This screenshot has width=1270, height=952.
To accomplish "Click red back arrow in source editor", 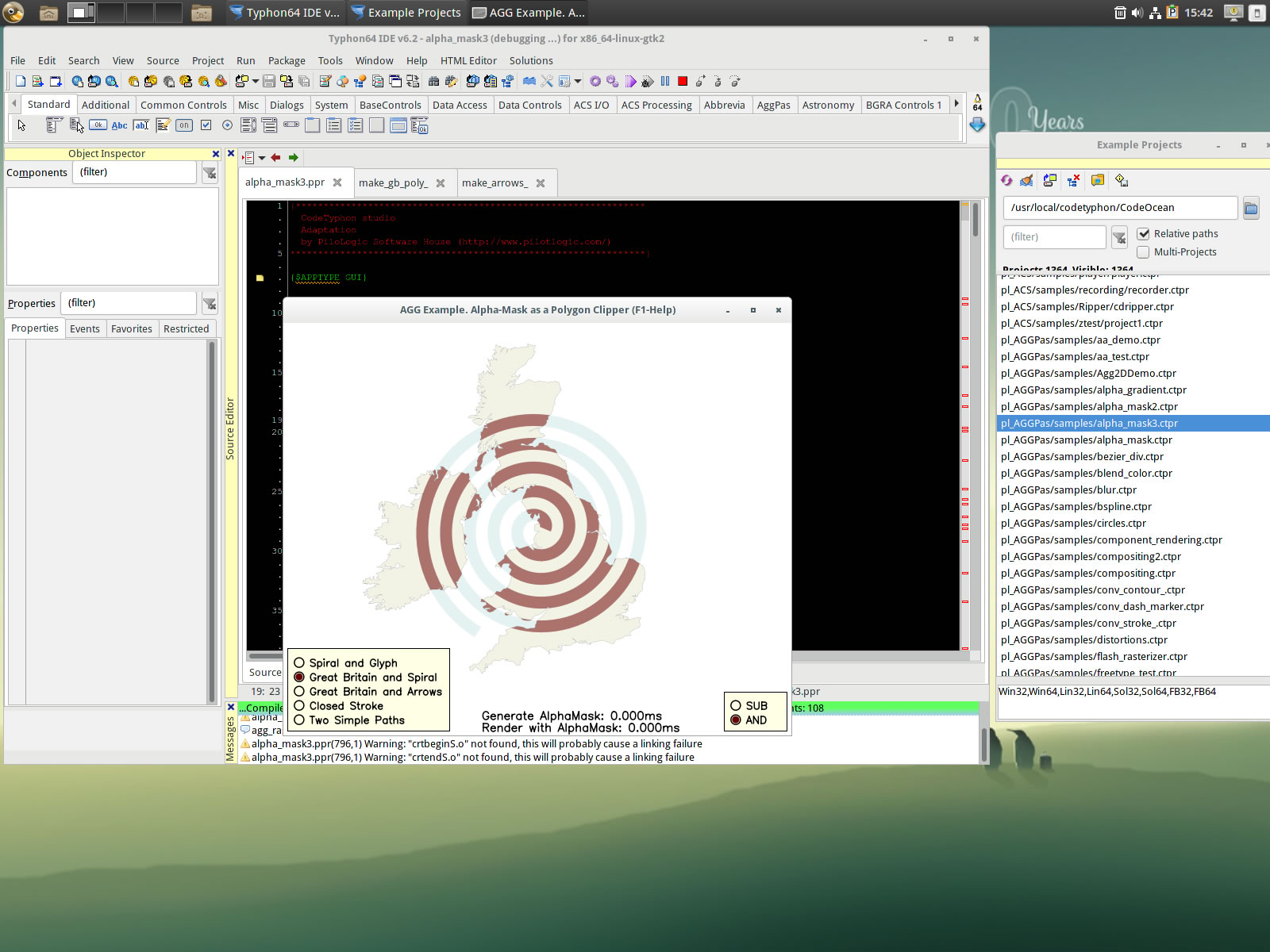I will [275, 157].
